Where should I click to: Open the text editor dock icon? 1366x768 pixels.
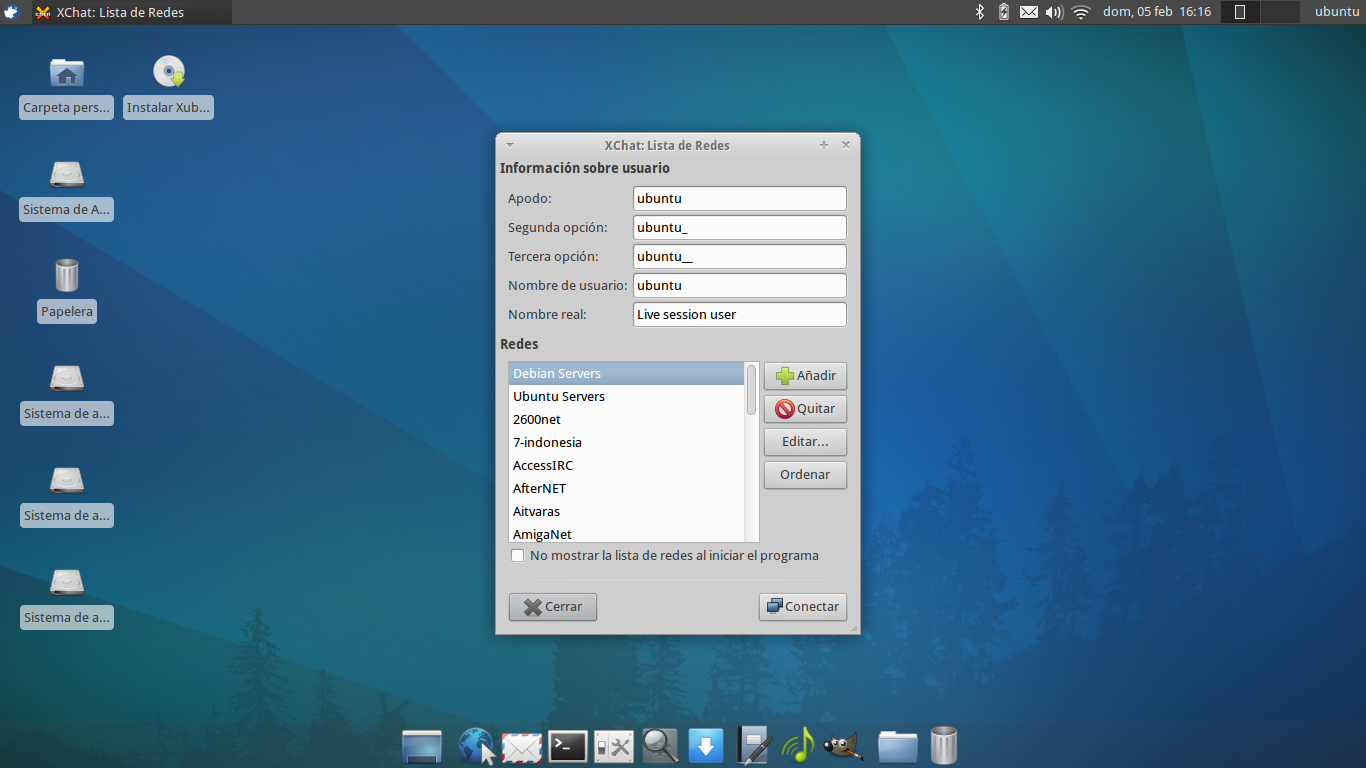click(x=752, y=745)
